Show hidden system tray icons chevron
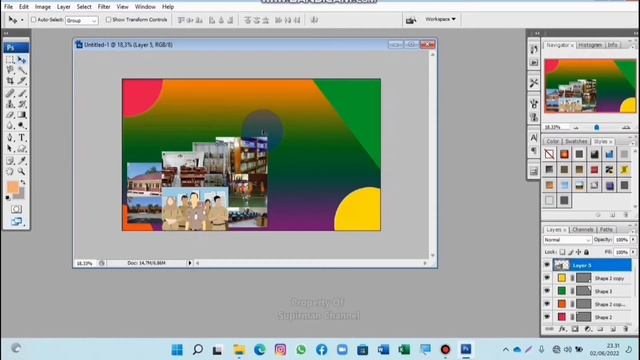The height and width of the screenshot is (360, 640). [506, 350]
